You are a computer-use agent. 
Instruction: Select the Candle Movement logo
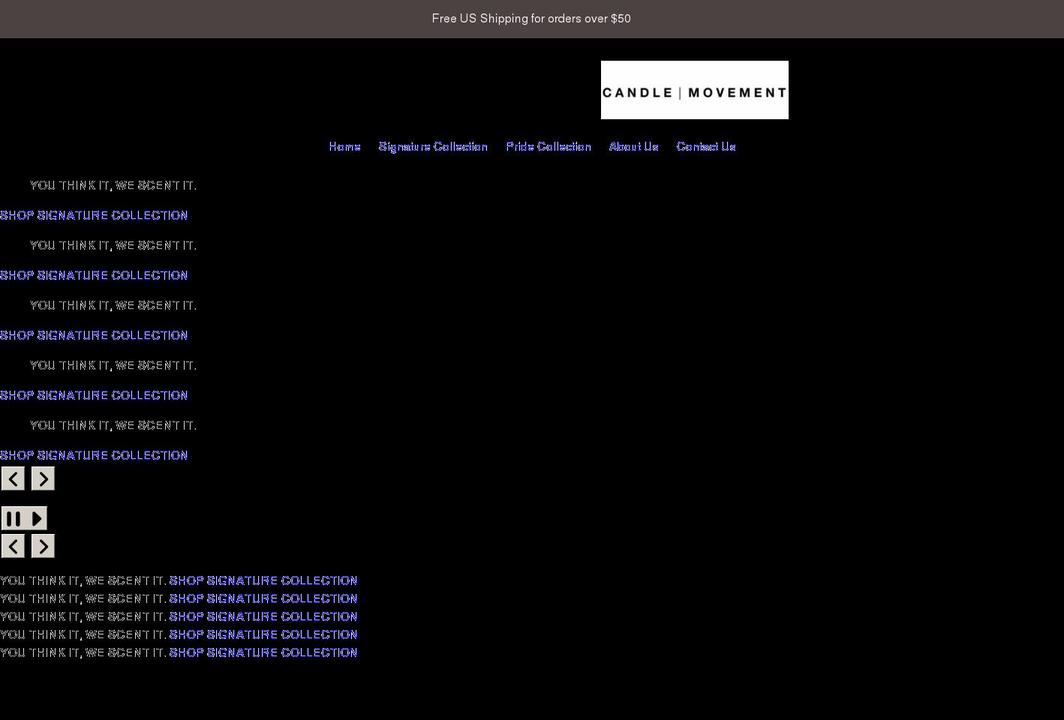tap(694, 89)
